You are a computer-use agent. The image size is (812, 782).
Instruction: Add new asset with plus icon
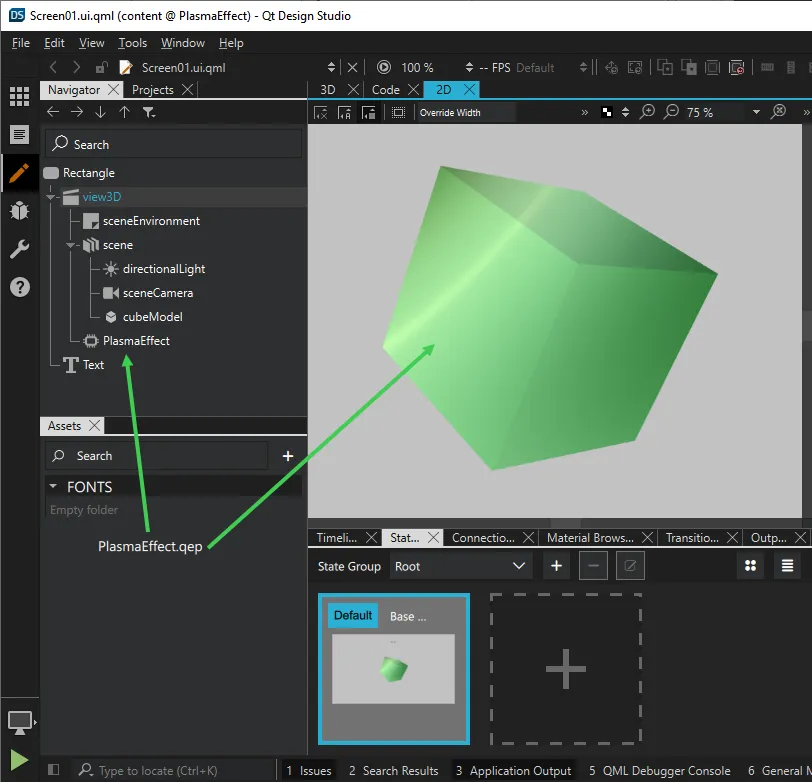288,456
